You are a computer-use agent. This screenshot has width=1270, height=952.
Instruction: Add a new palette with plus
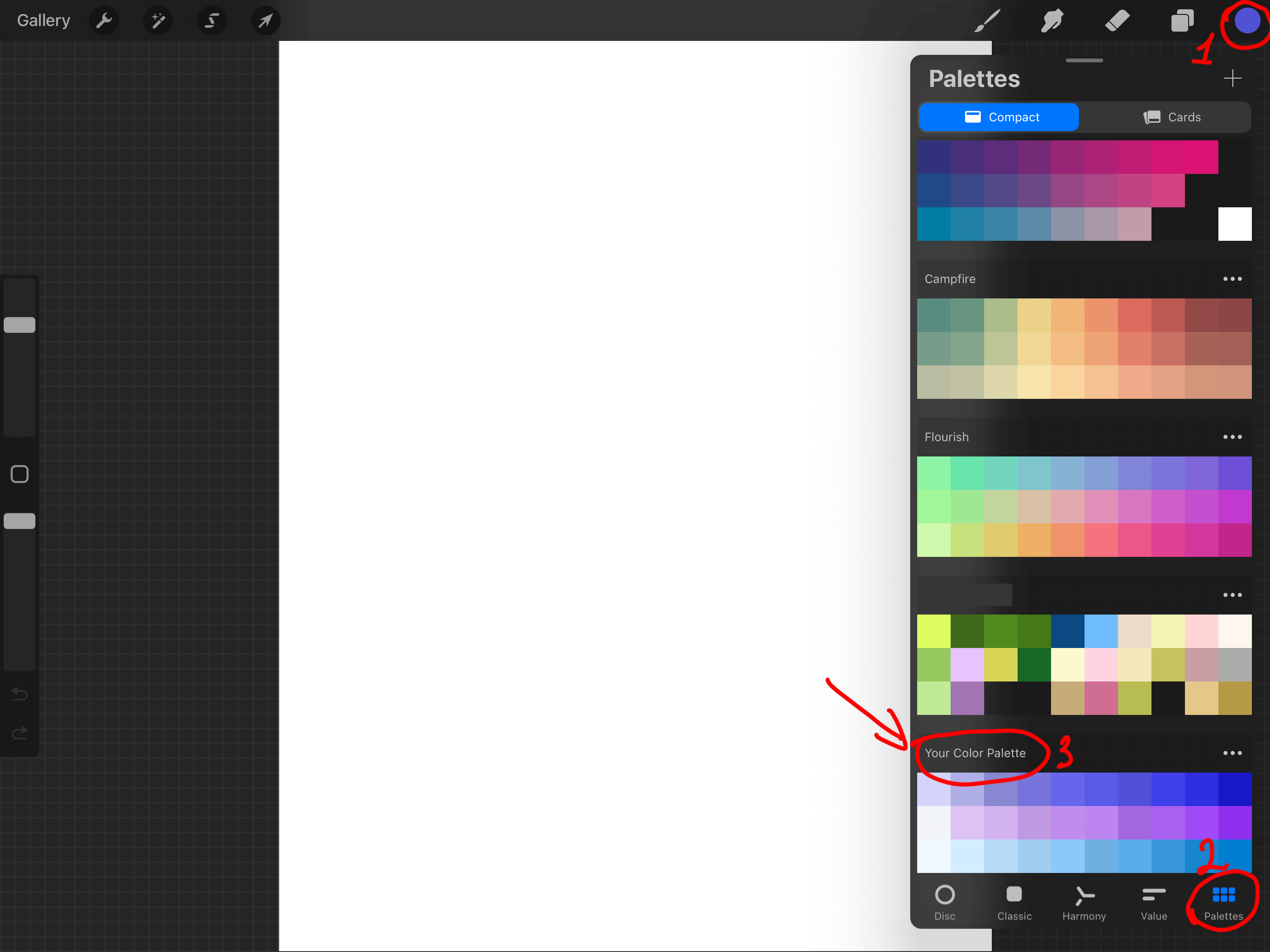(x=1232, y=78)
